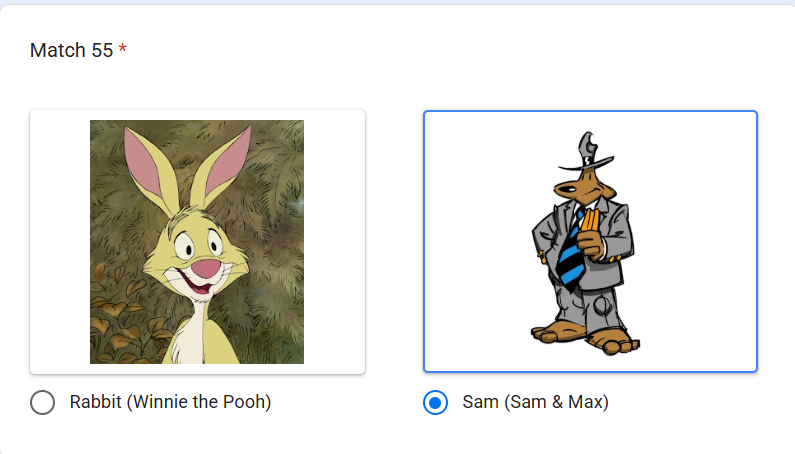Click the Sam (Sam & Max) option label
The width and height of the screenshot is (795, 454).
pos(535,402)
